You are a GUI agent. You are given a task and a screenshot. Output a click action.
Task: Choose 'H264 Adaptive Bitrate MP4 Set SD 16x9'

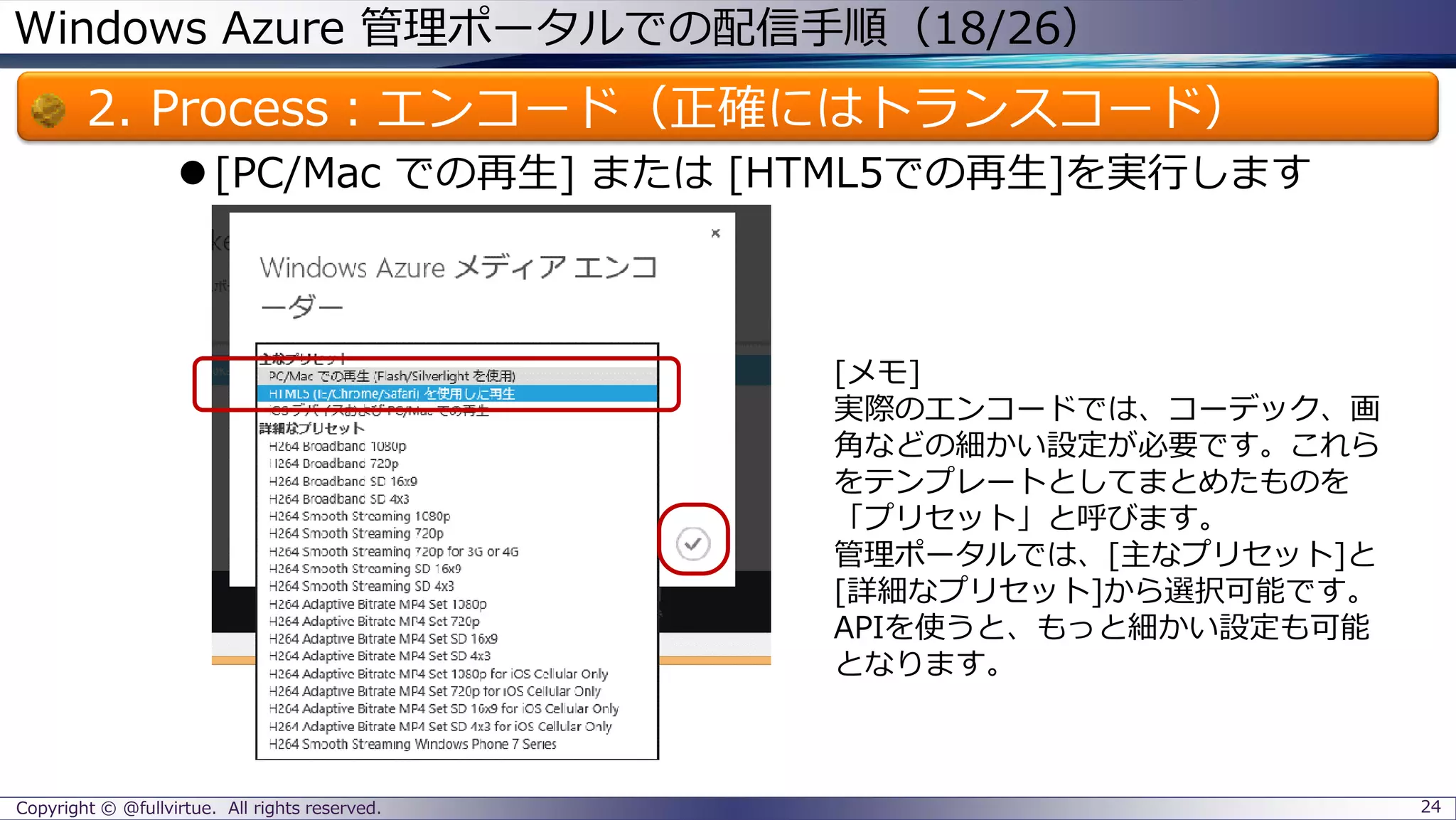click(x=457, y=639)
